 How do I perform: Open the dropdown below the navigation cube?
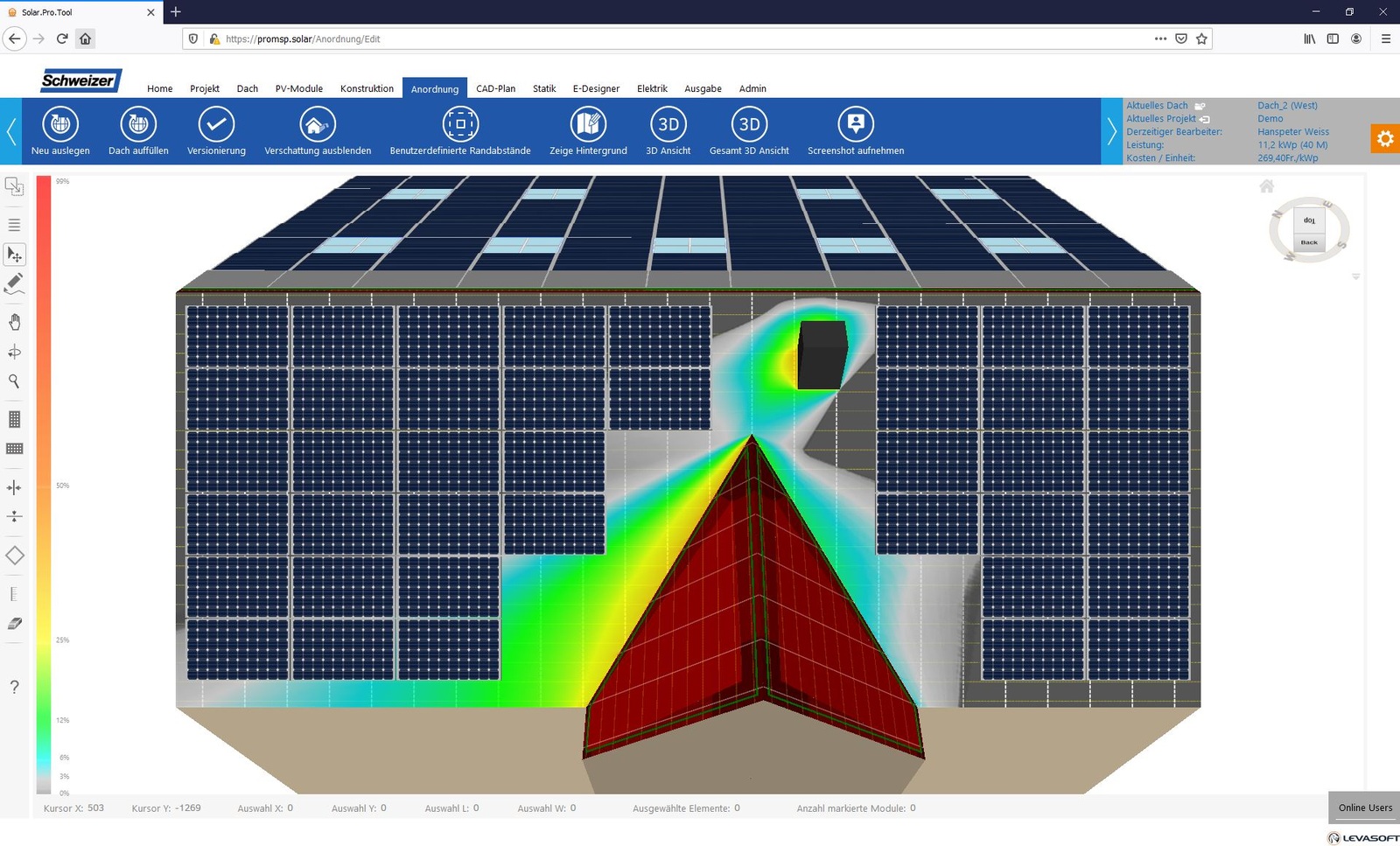[x=1355, y=276]
